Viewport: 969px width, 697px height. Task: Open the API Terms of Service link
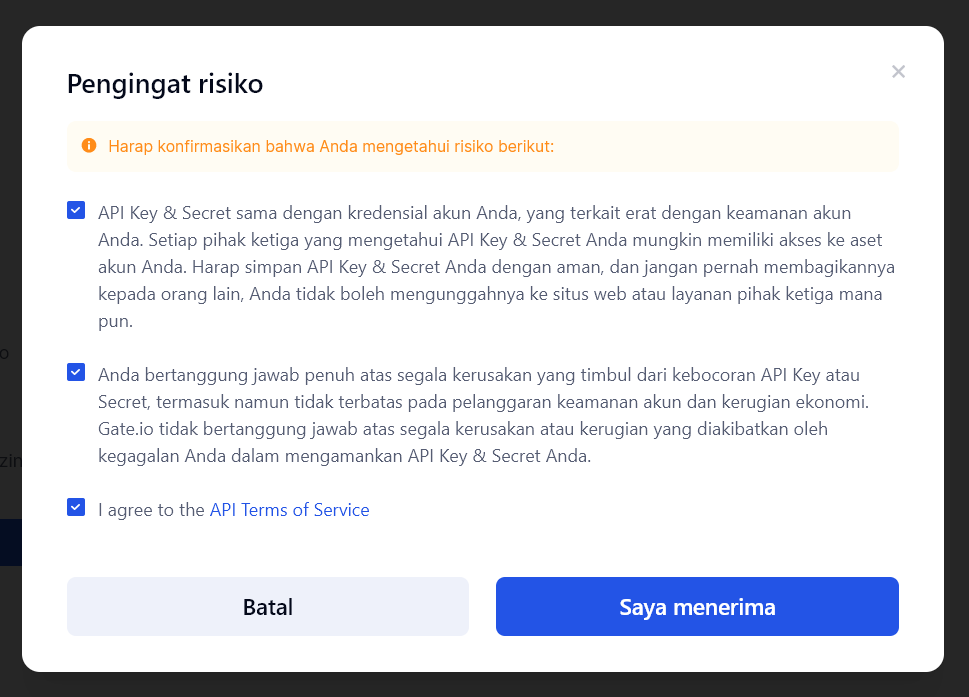coord(289,510)
